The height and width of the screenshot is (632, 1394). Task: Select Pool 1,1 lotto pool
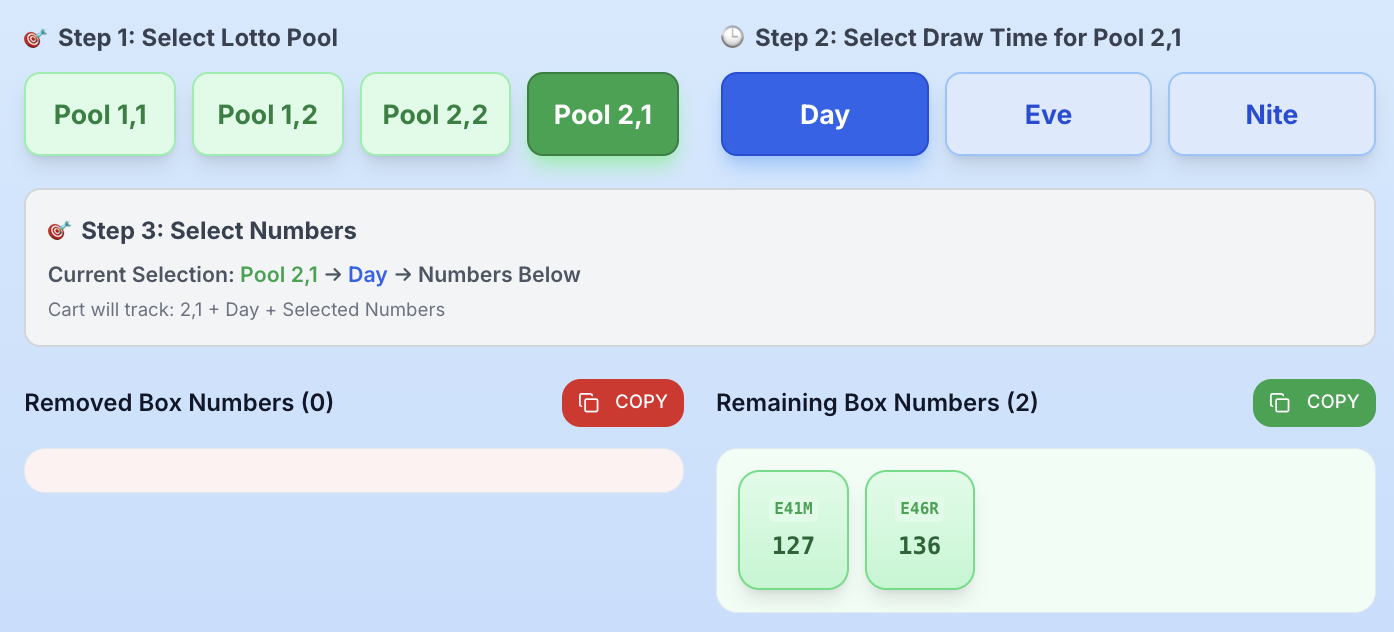coord(100,114)
